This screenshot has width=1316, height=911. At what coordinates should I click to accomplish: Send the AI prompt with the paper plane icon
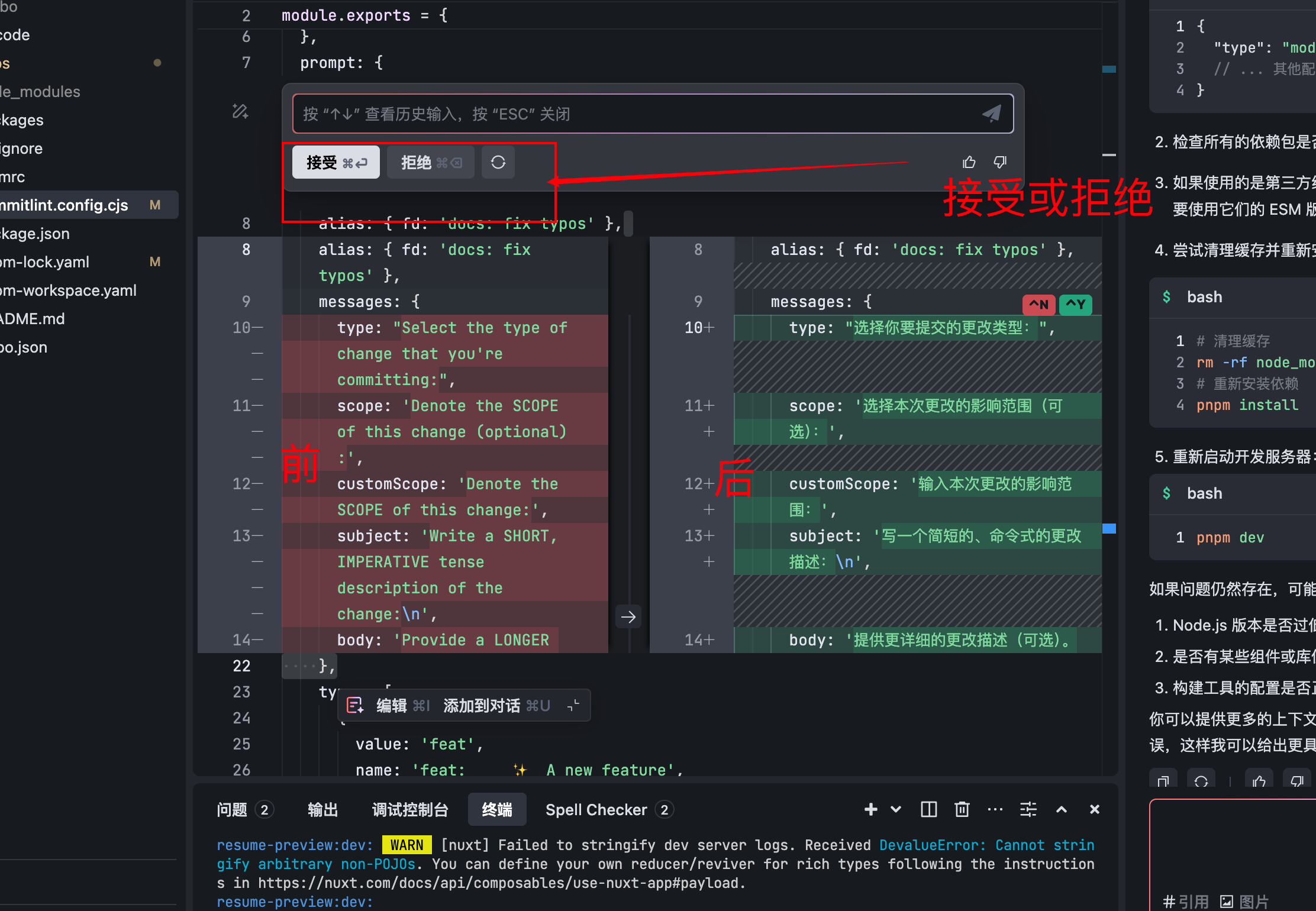[992, 113]
